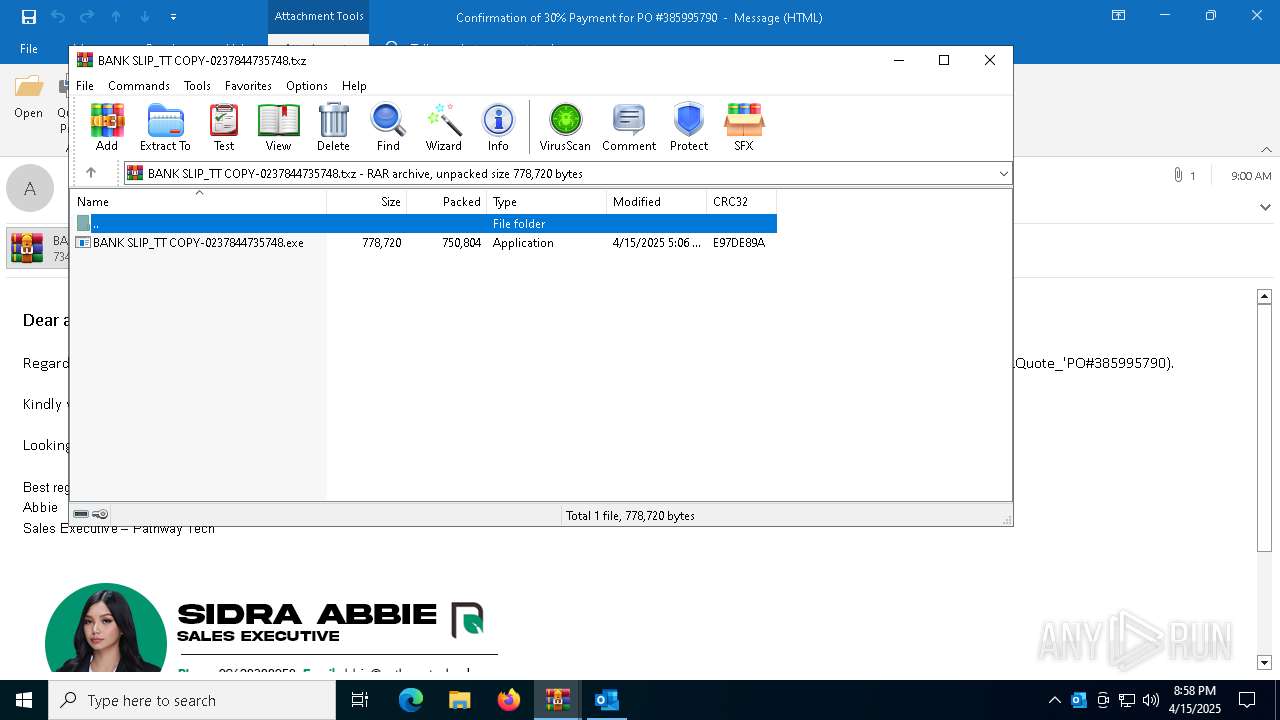
Task: Sort by the Packed column header
Action: [x=447, y=201]
